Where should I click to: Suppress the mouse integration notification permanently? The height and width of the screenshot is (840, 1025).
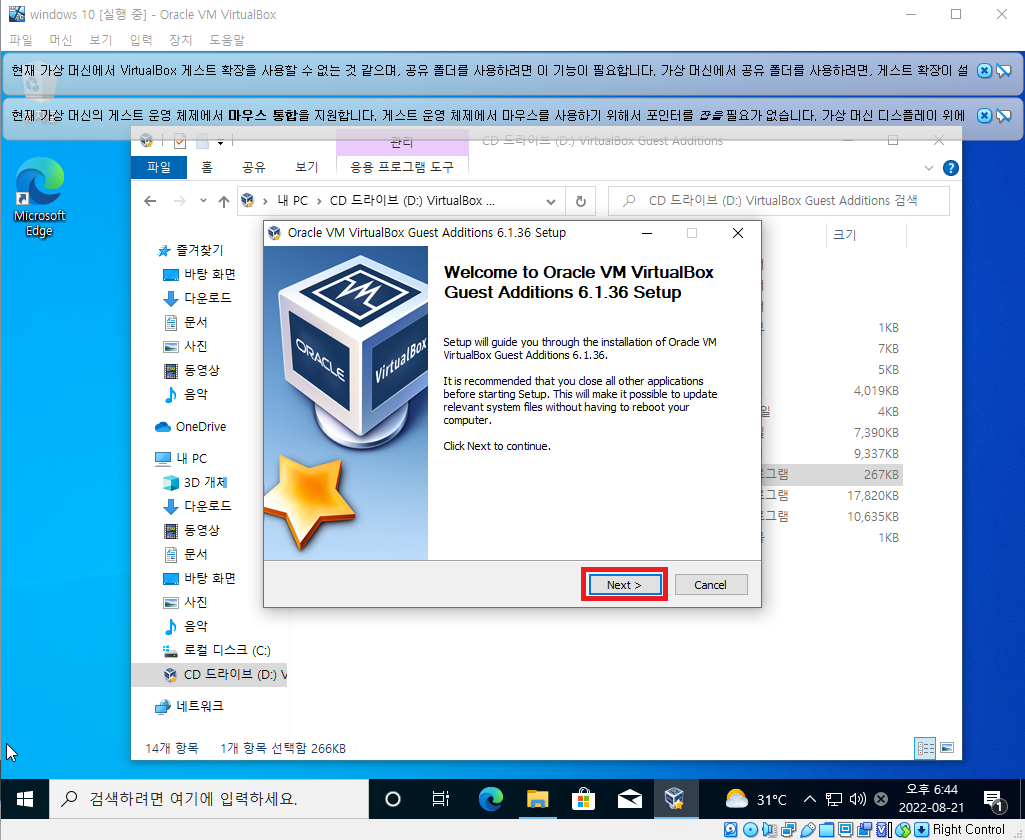tap(1004, 116)
